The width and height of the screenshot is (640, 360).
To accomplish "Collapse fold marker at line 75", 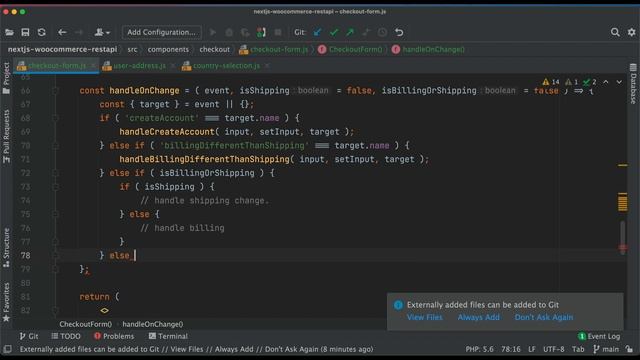I will pyautogui.click(x=55, y=214).
